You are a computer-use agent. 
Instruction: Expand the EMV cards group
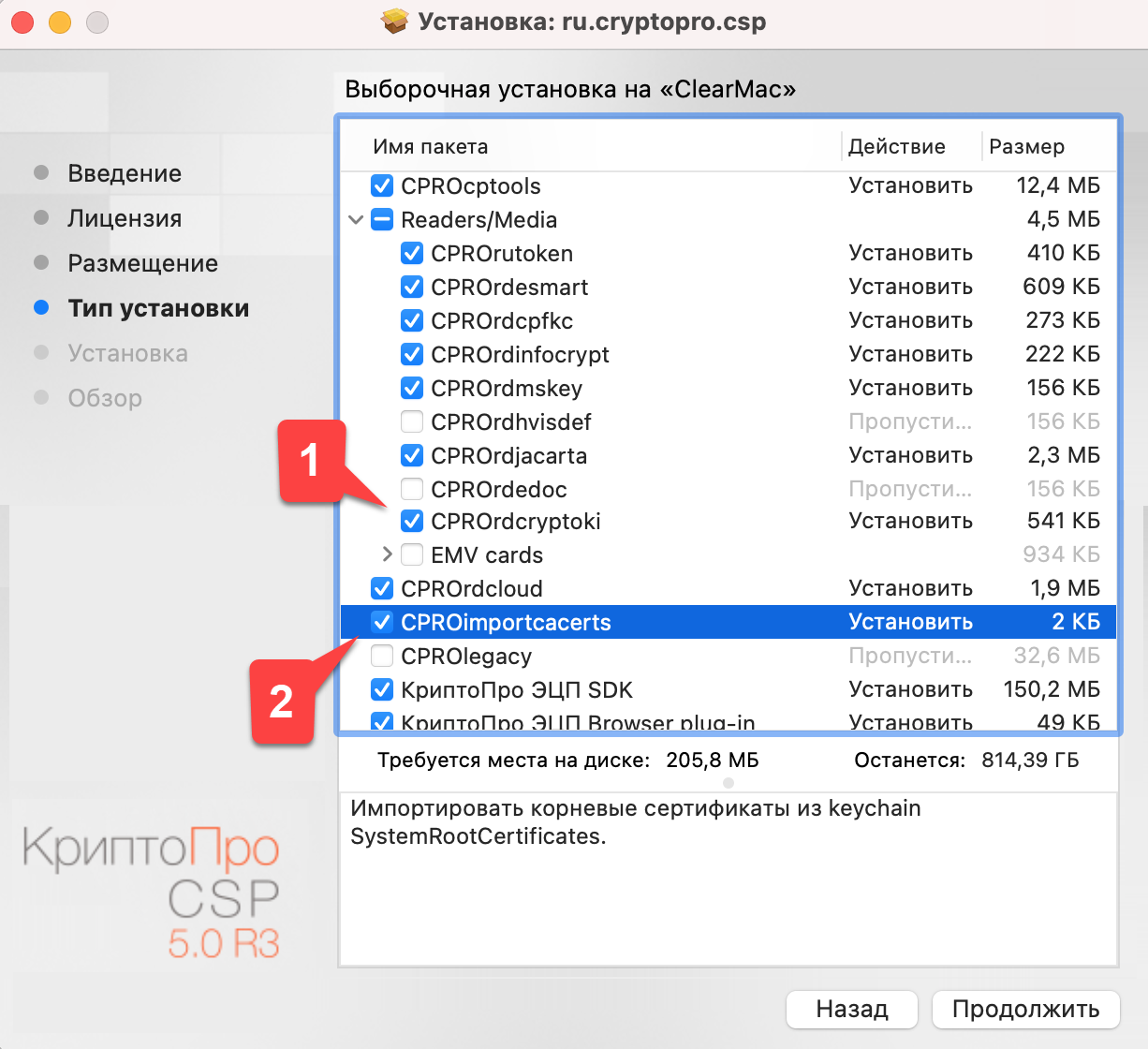[387, 554]
